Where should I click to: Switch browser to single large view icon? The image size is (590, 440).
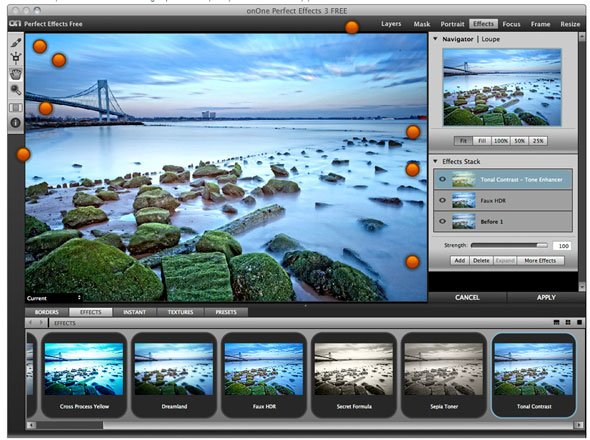(579, 322)
